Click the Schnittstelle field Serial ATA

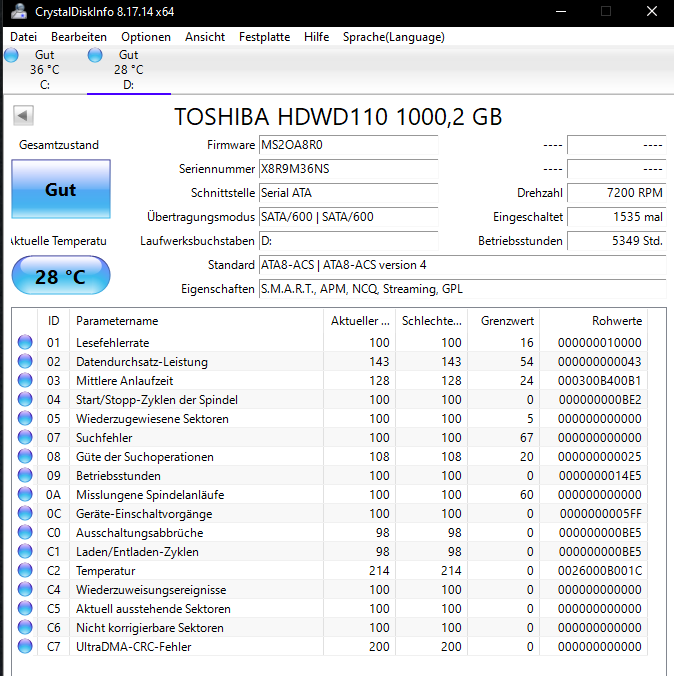tap(348, 193)
